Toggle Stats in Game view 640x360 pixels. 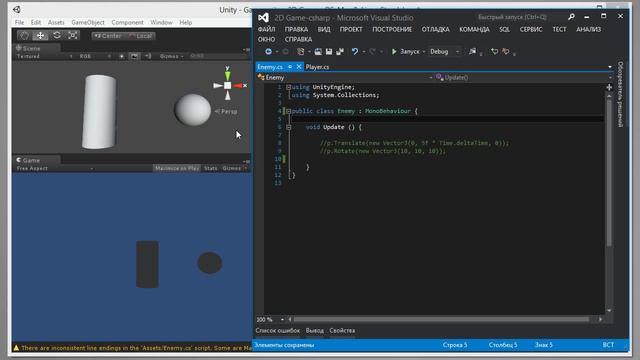click(211, 168)
